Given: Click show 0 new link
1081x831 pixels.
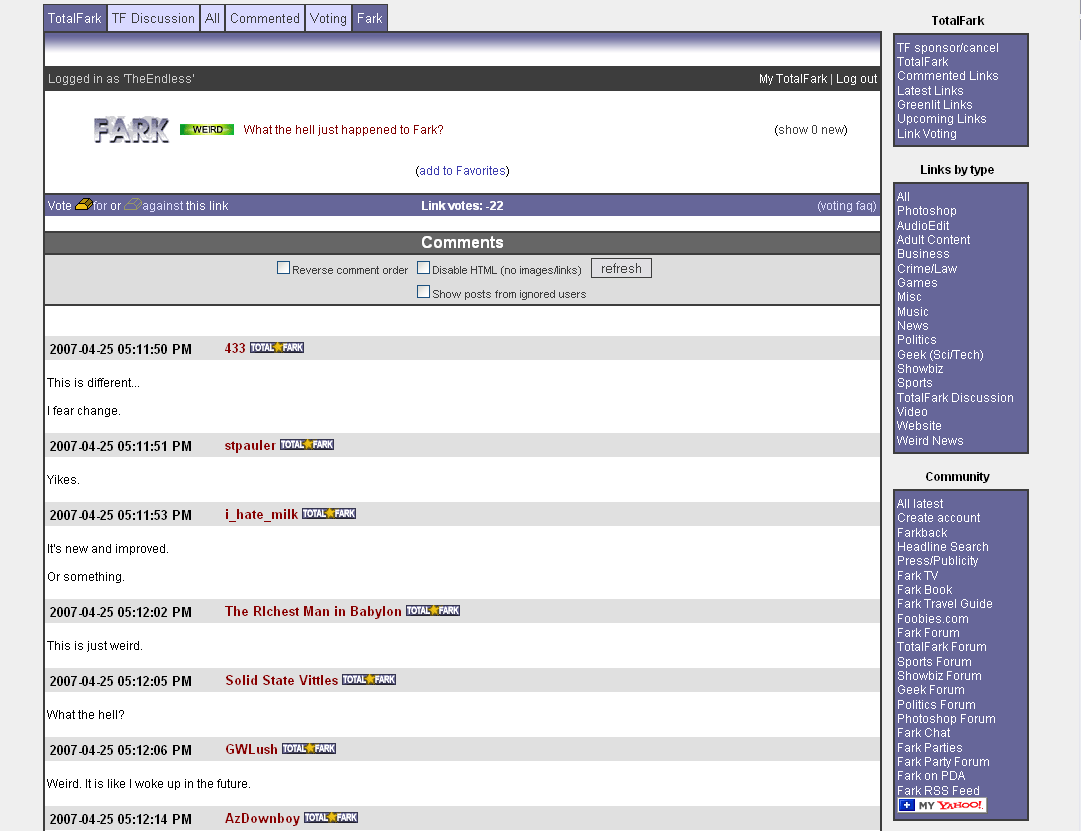Looking at the screenshot, I should click(811, 130).
